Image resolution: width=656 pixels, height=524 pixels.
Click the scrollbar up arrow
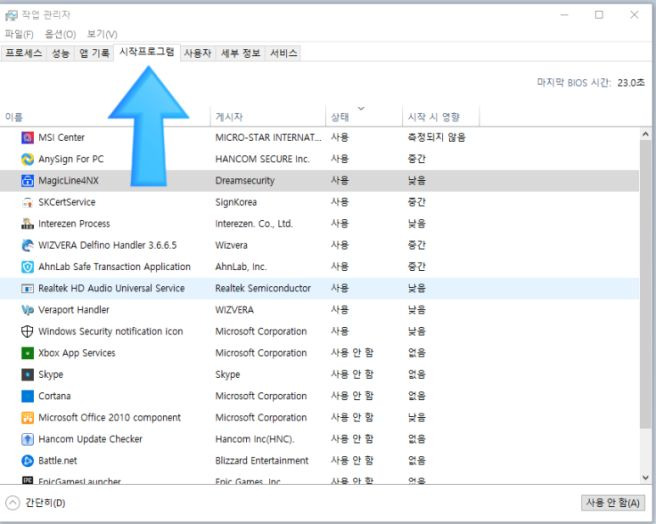[x=645, y=134]
